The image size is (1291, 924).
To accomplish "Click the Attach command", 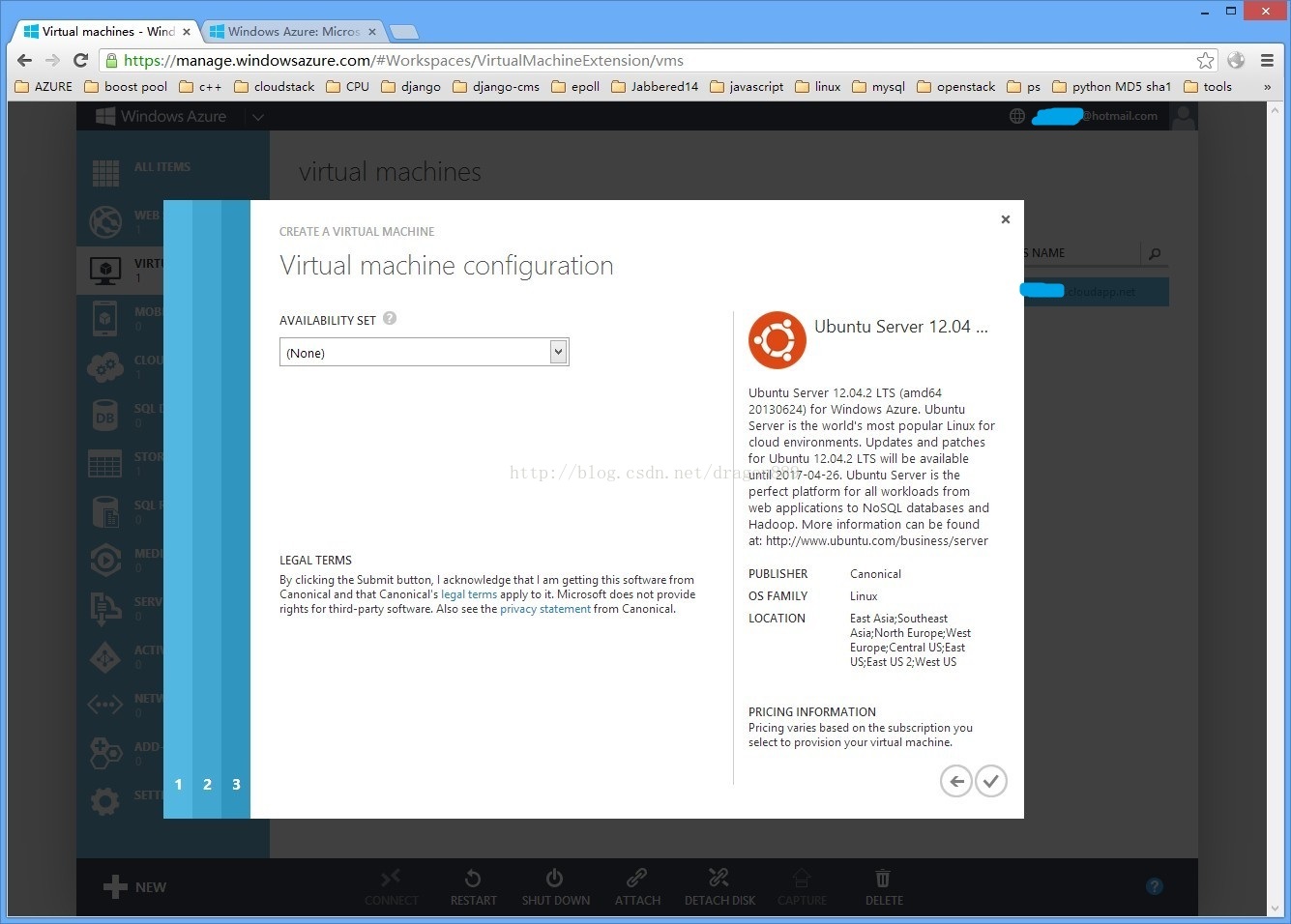I will 637,887.
